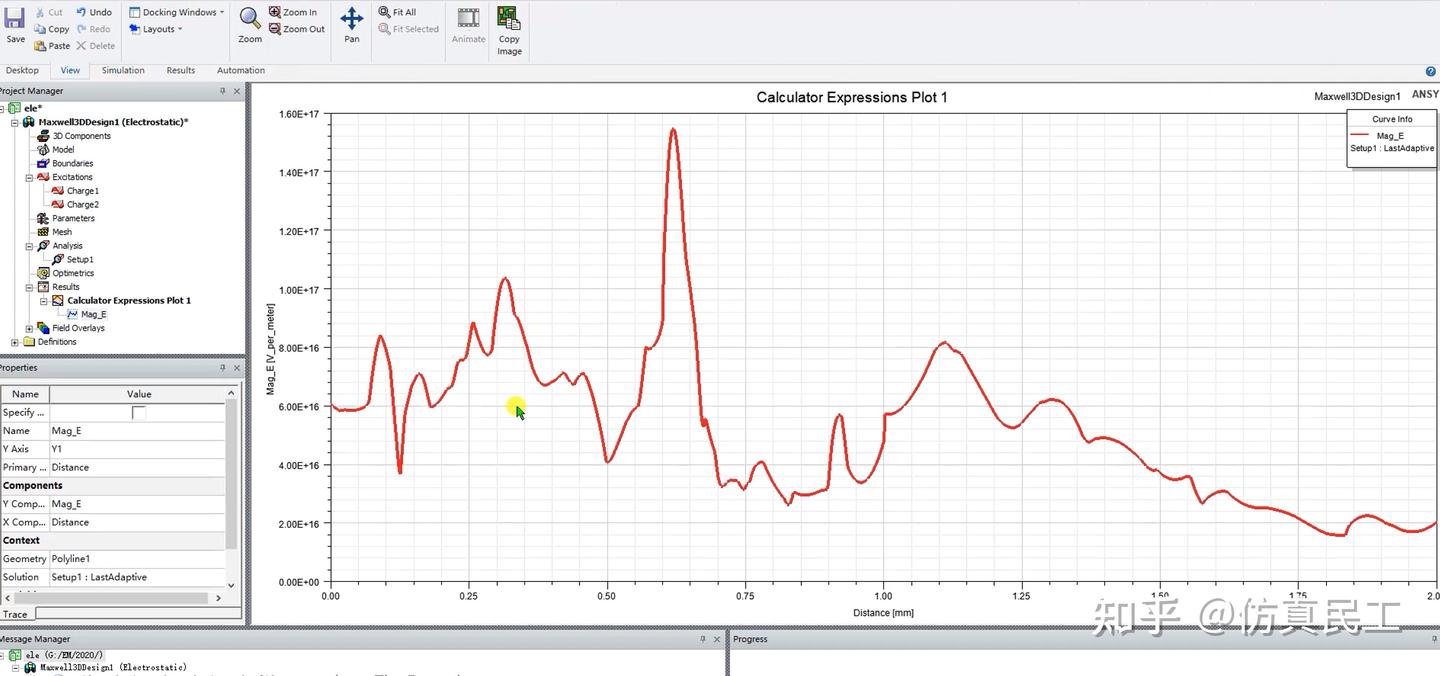Collapse the Excitations tree node
Viewport: 1440px width, 676px height.
pos(29,177)
